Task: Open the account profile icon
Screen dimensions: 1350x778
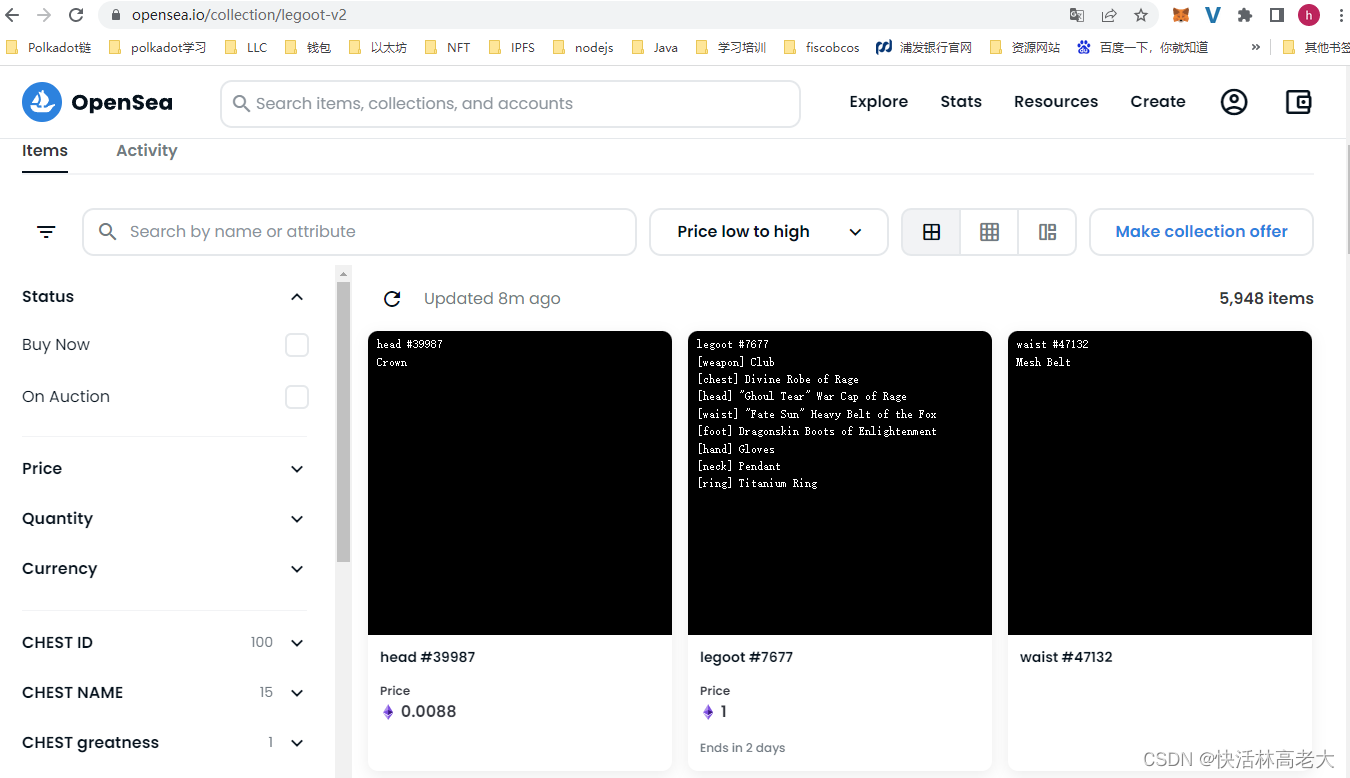Action: 1234,102
